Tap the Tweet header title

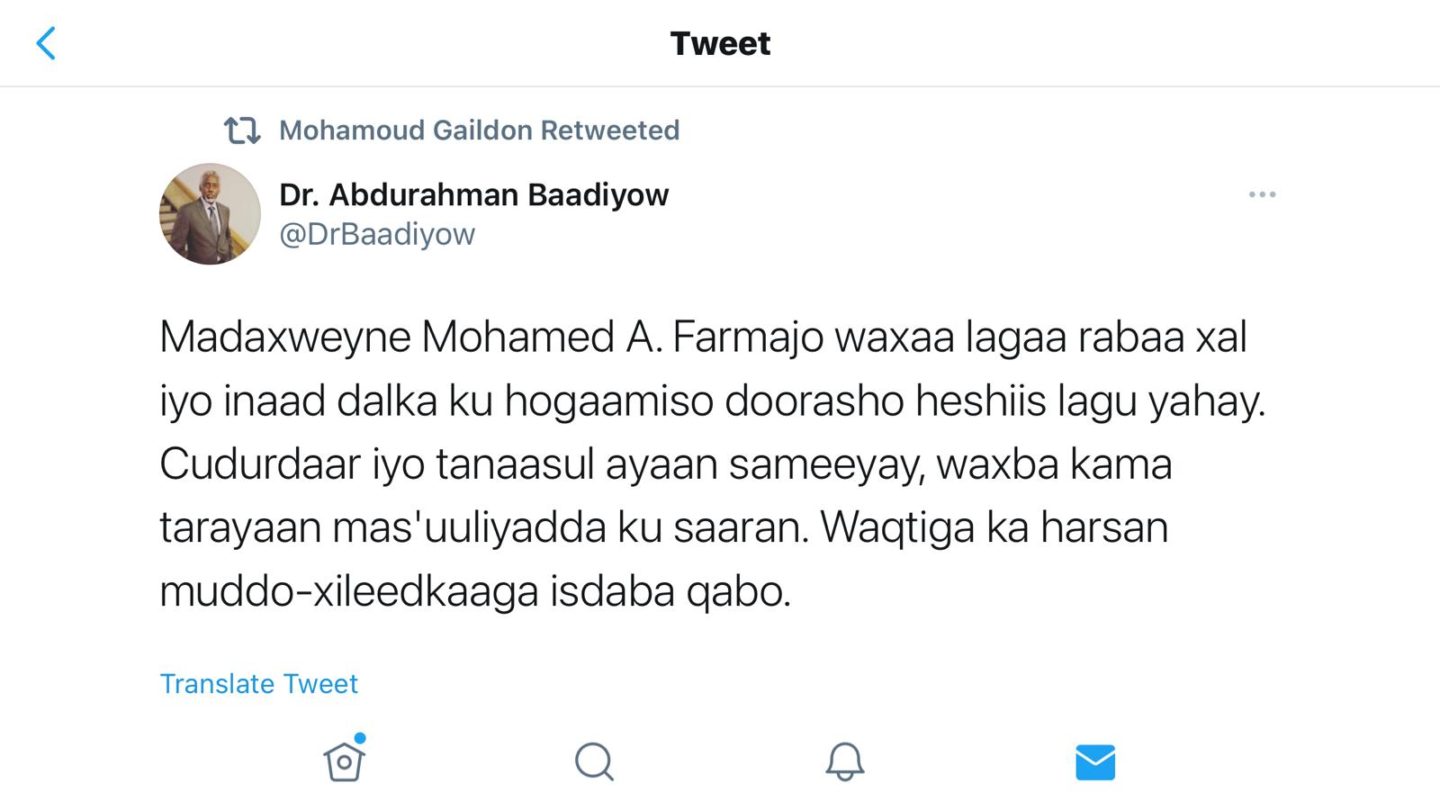[x=720, y=44]
